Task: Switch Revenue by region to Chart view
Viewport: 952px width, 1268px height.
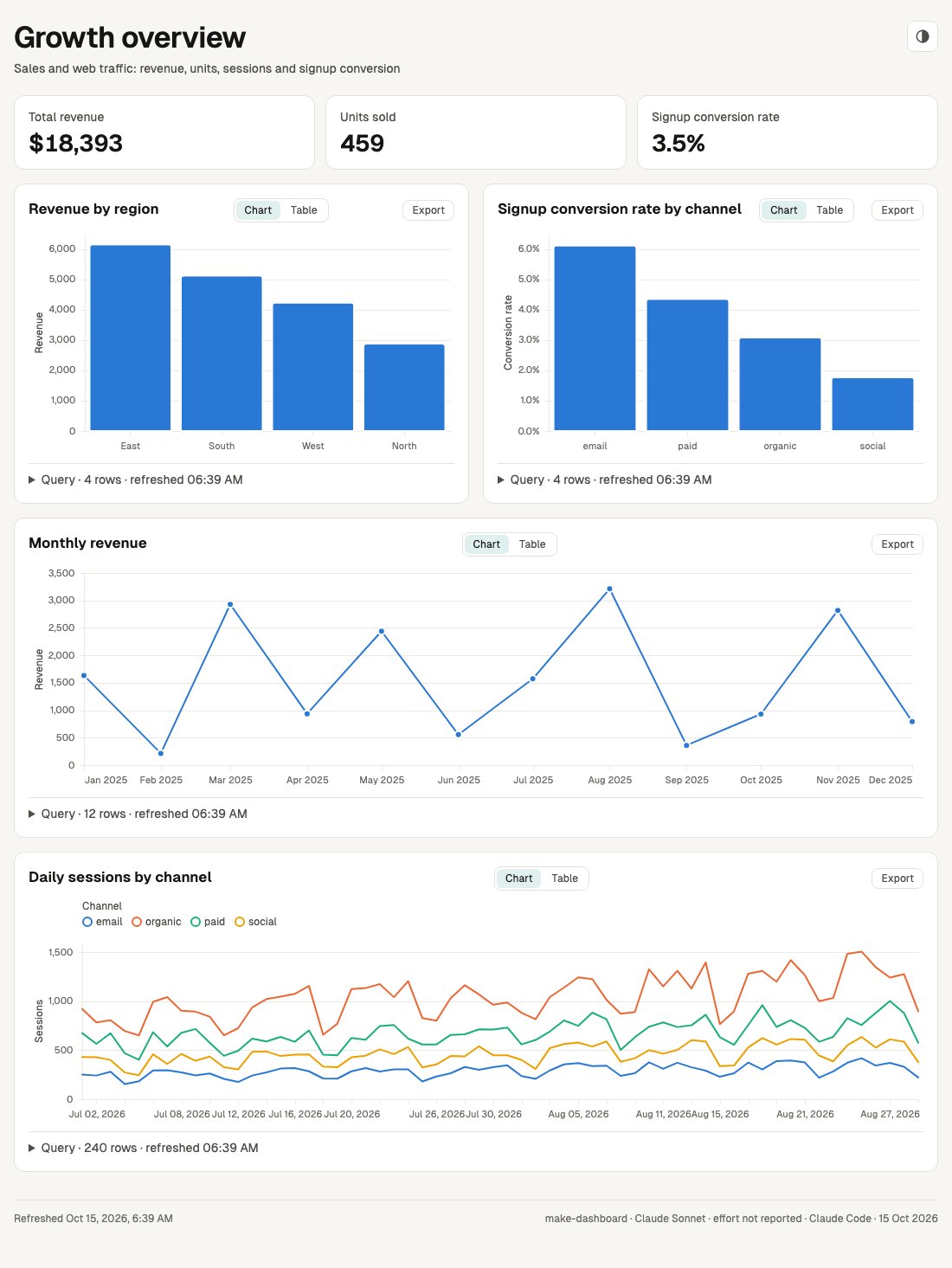Action: pyautogui.click(x=258, y=210)
